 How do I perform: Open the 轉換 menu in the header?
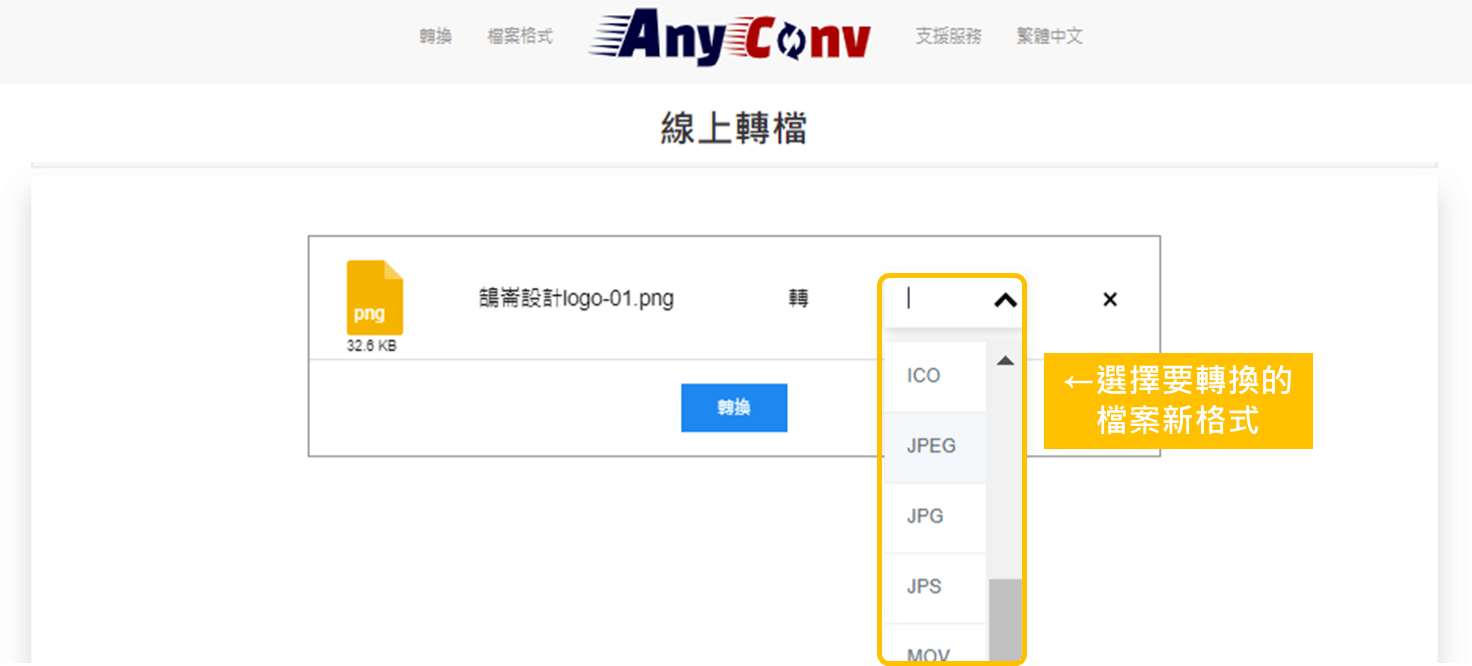(x=436, y=36)
